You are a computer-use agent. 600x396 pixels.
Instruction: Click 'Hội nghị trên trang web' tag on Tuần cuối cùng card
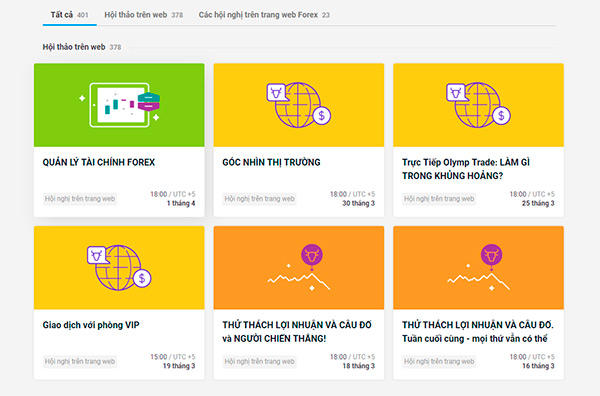(x=439, y=361)
